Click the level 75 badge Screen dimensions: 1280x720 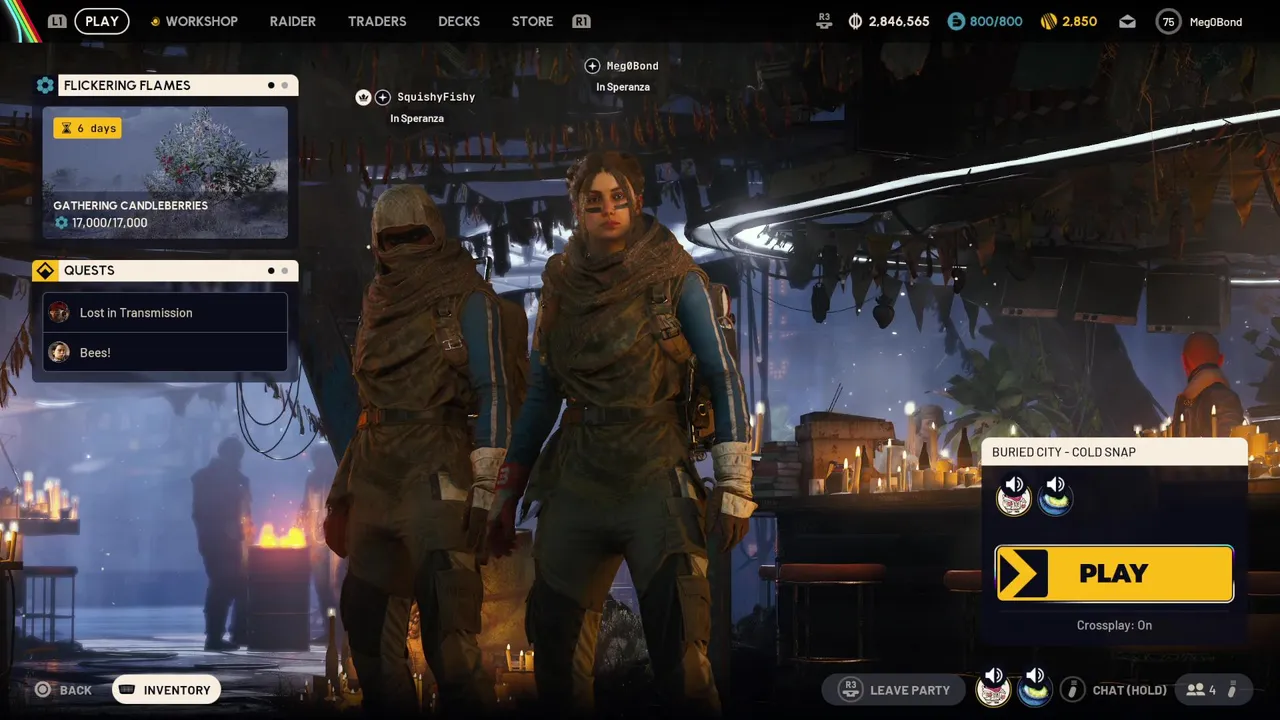coord(1168,21)
